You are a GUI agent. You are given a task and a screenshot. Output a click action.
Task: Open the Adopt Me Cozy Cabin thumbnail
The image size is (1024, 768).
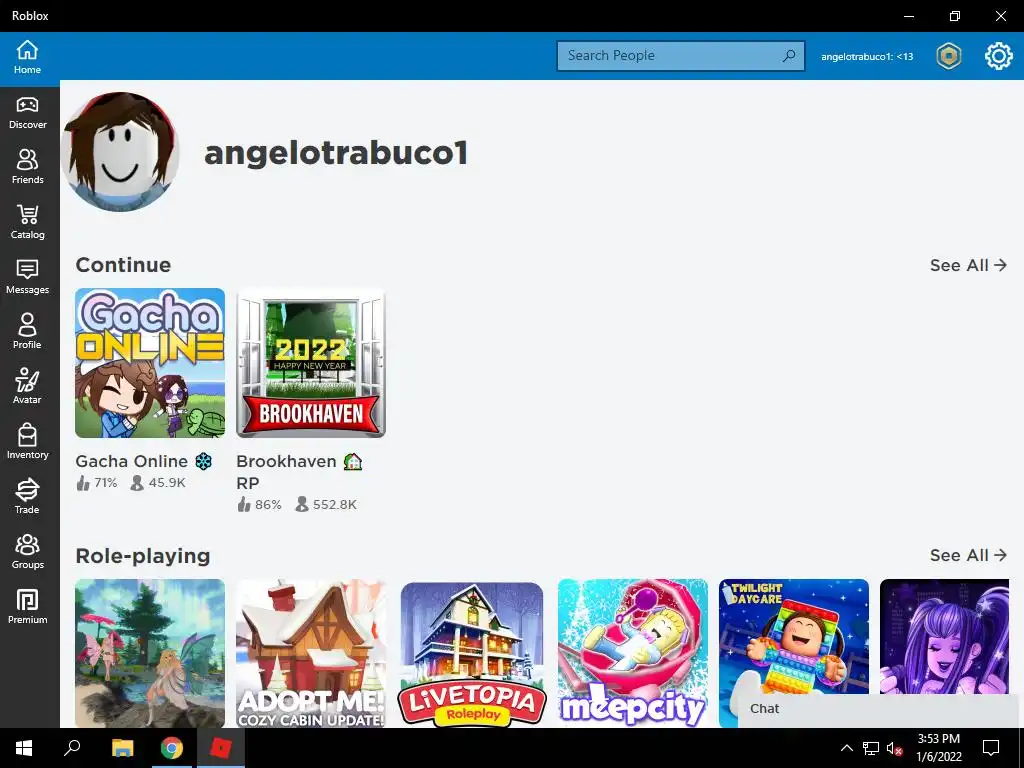(x=311, y=653)
